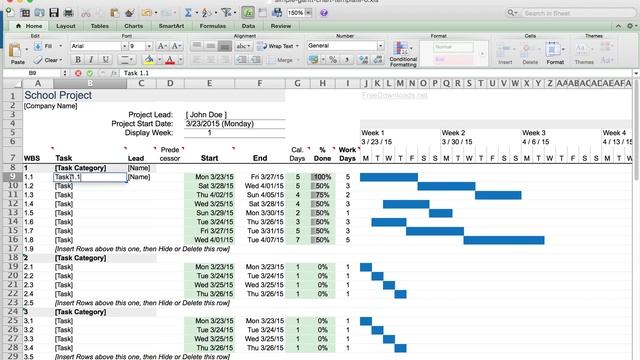Viewport: 640px width, 360px height.
Task: Switch to the Tables tab
Action: point(100,26)
